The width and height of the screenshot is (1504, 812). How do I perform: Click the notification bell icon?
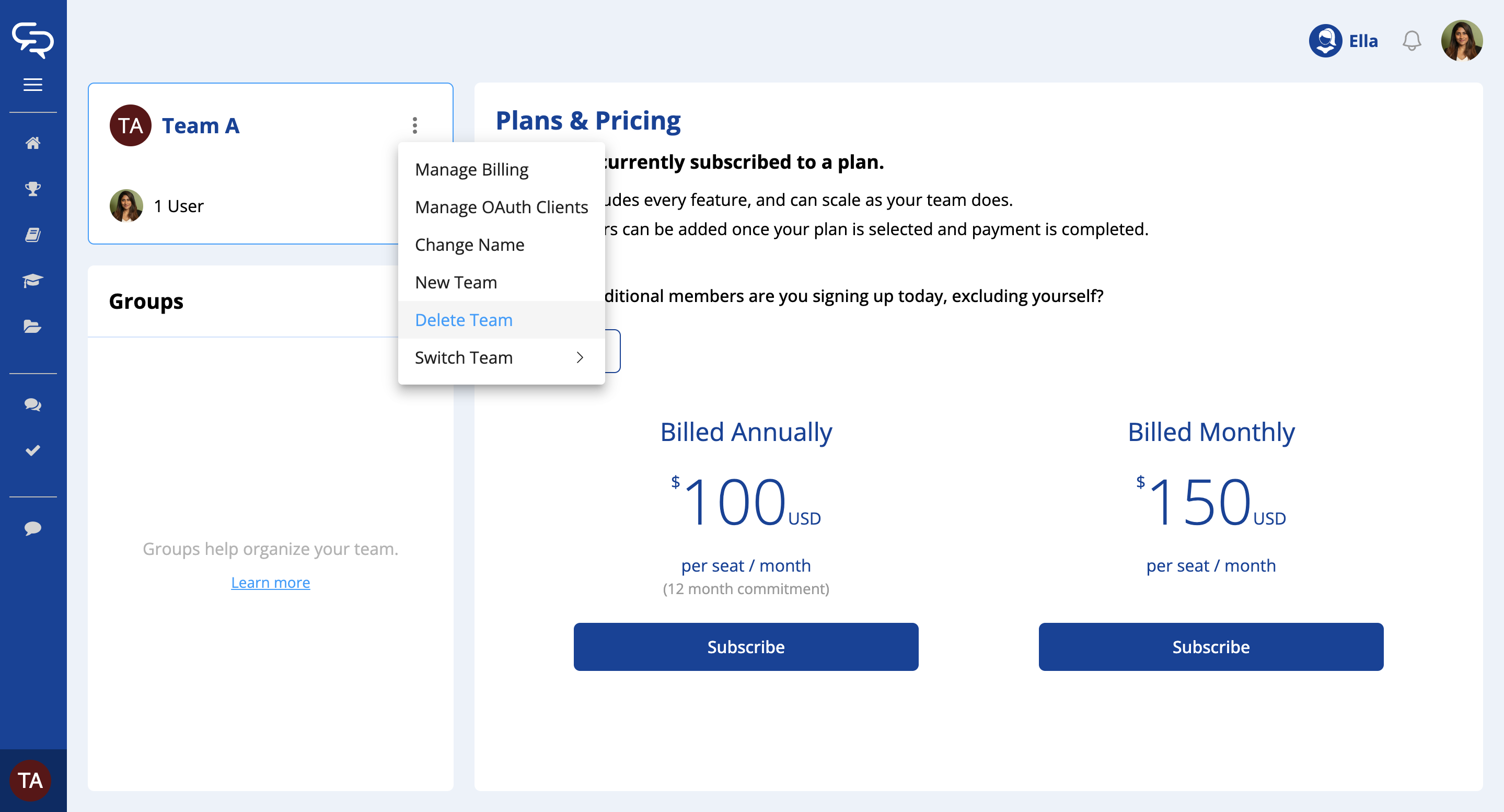[x=1411, y=41]
